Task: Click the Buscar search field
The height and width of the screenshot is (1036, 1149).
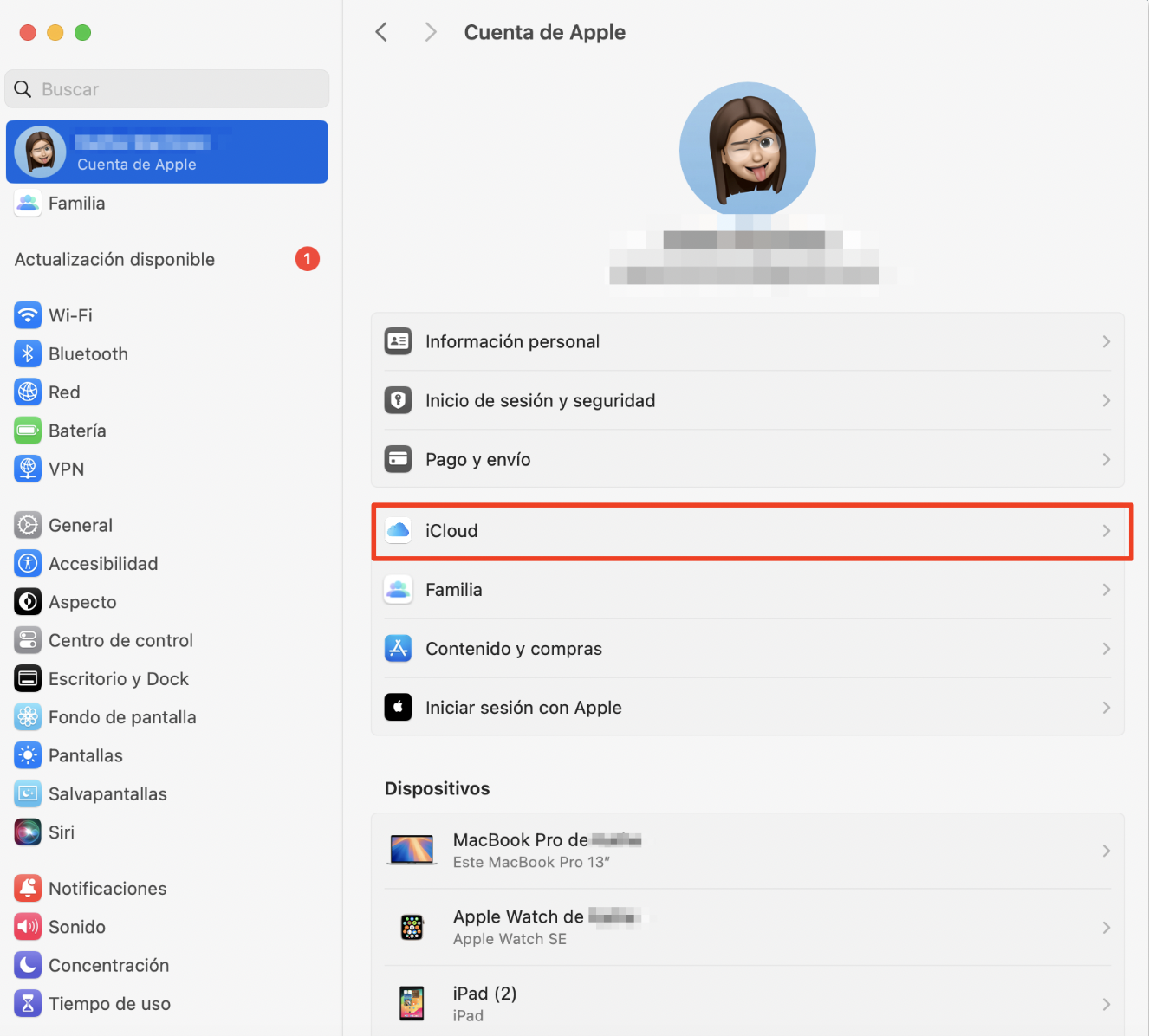Action: pyautogui.click(x=166, y=88)
